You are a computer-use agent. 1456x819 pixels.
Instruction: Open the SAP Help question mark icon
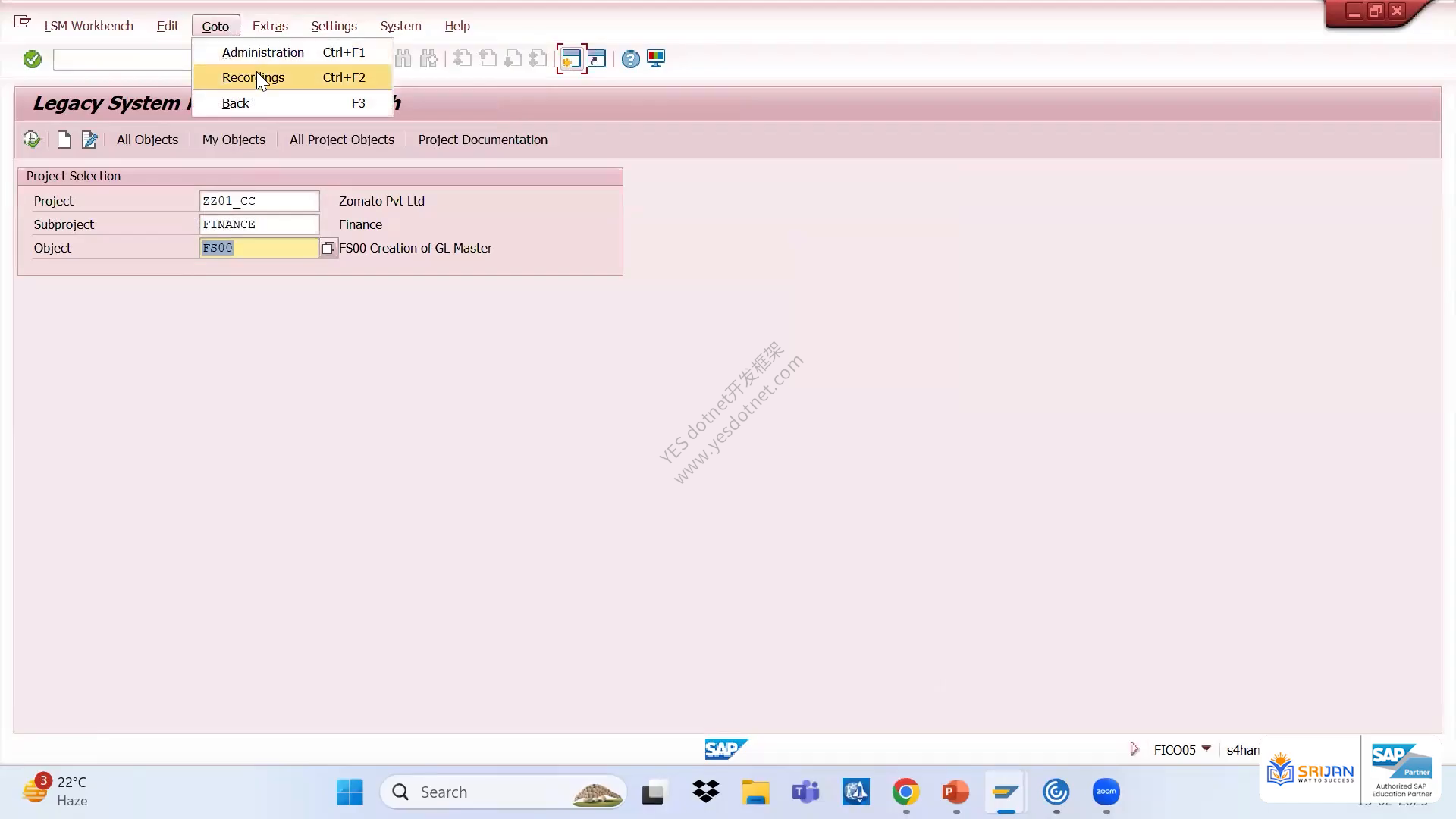tap(630, 59)
